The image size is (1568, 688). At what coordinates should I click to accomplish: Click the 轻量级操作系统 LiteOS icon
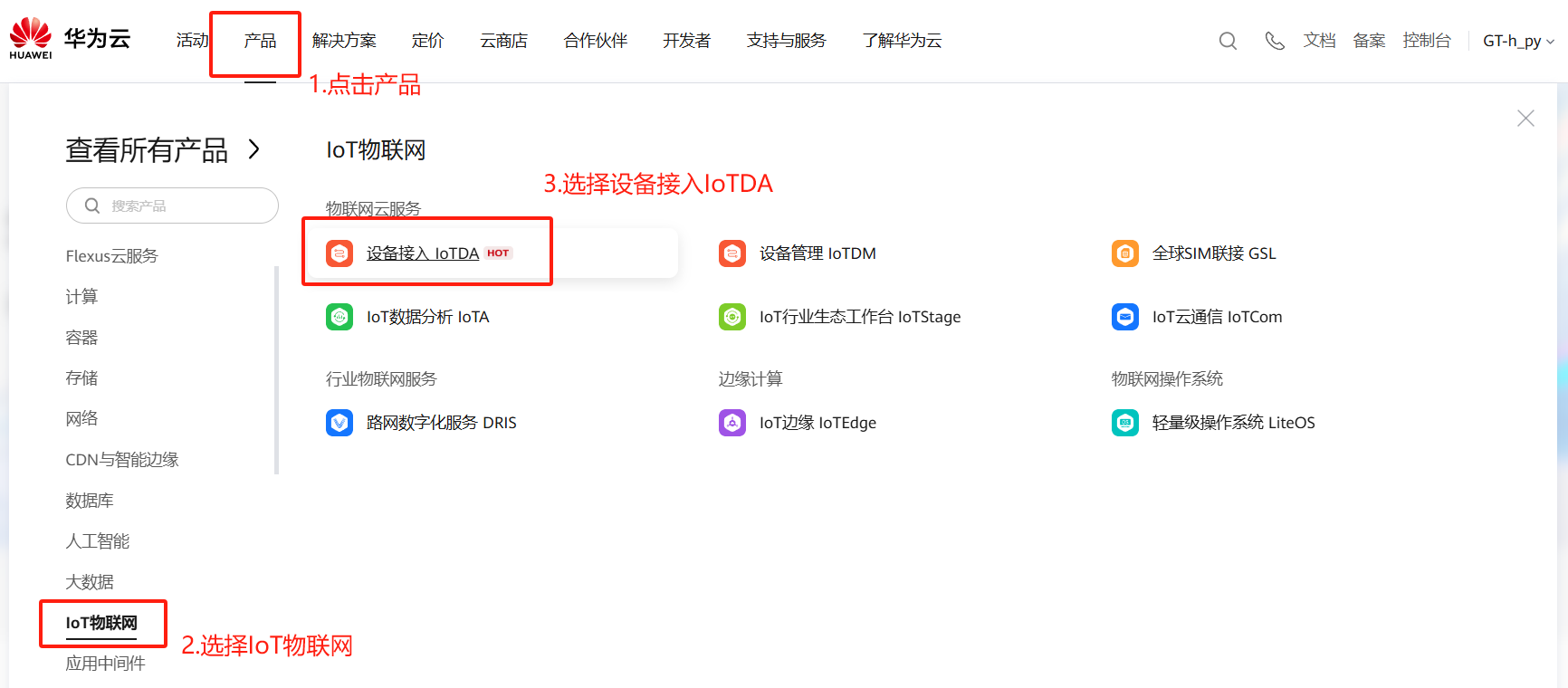(x=1125, y=423)
